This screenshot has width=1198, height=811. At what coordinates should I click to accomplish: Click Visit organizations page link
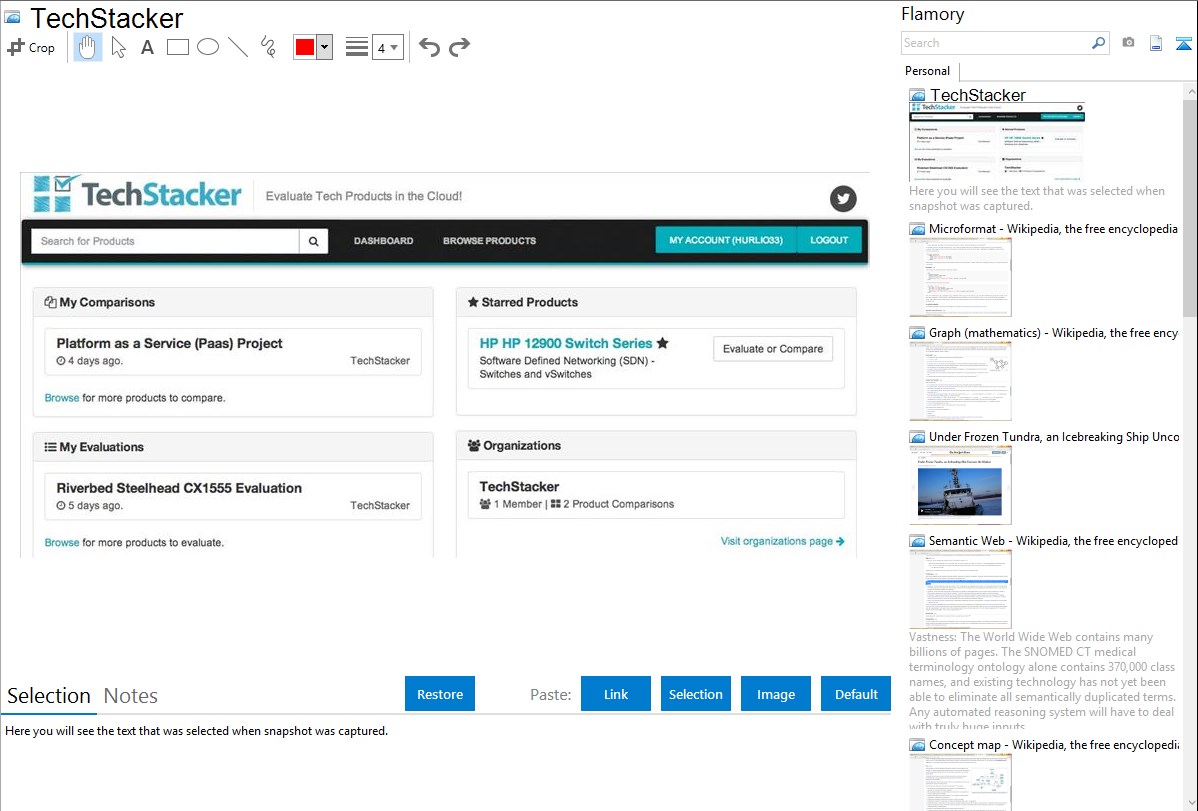782,541
